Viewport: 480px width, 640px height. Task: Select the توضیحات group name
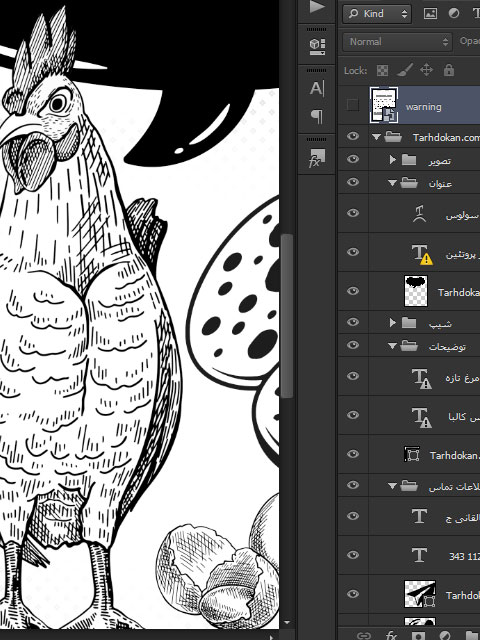pyautogui.click(x=447, y=347)
